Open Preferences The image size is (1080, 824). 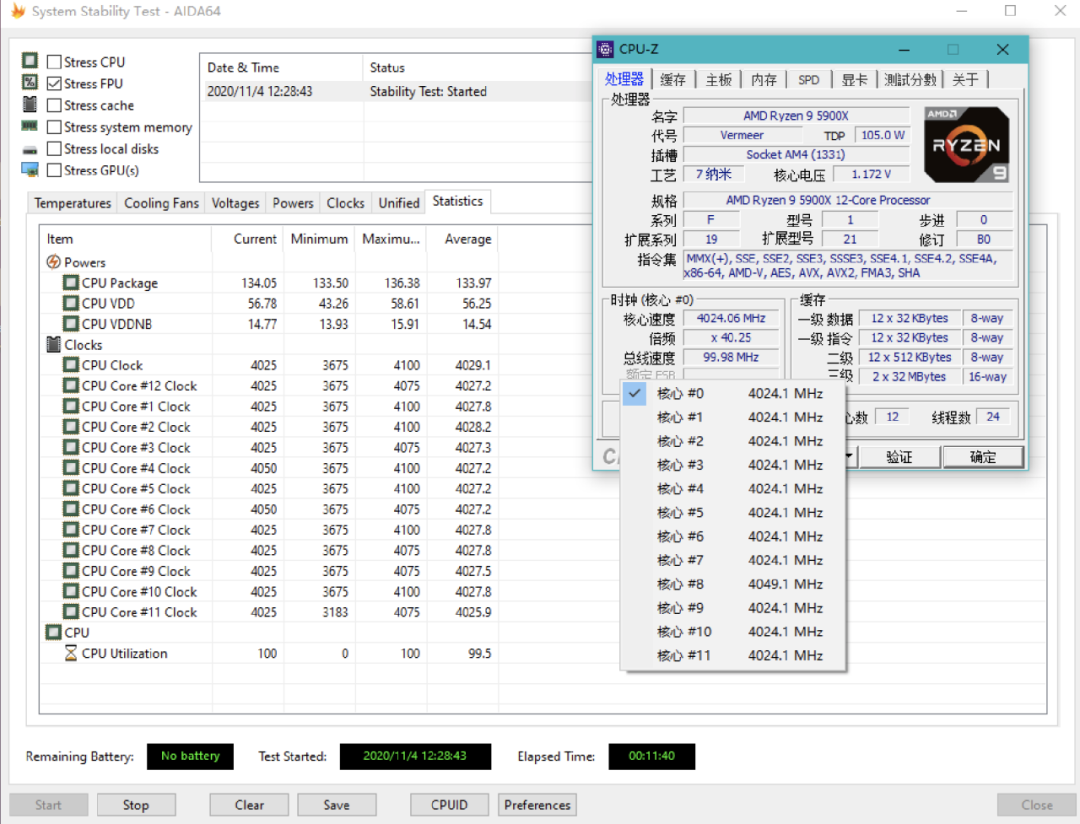[537, 805]
